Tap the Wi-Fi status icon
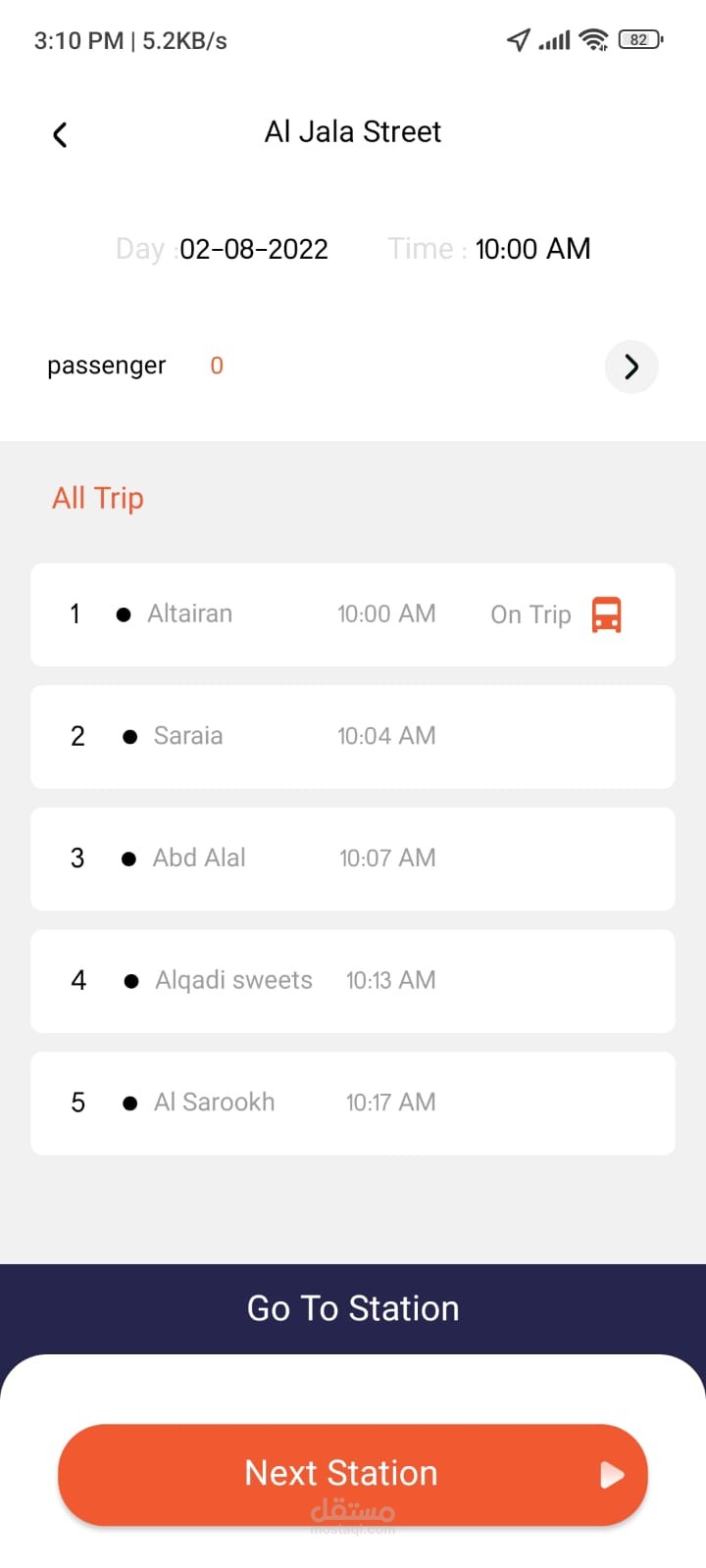 (593, 40)
